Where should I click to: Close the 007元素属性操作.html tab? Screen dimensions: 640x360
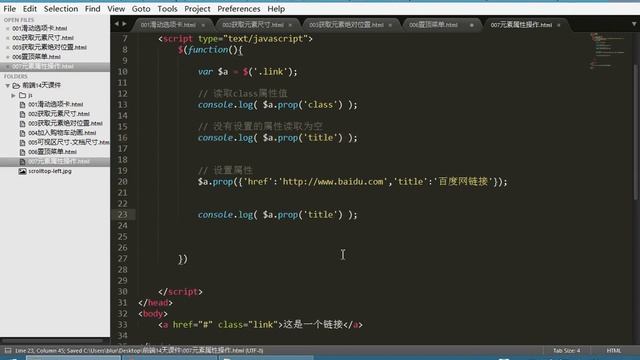point(559,25)
